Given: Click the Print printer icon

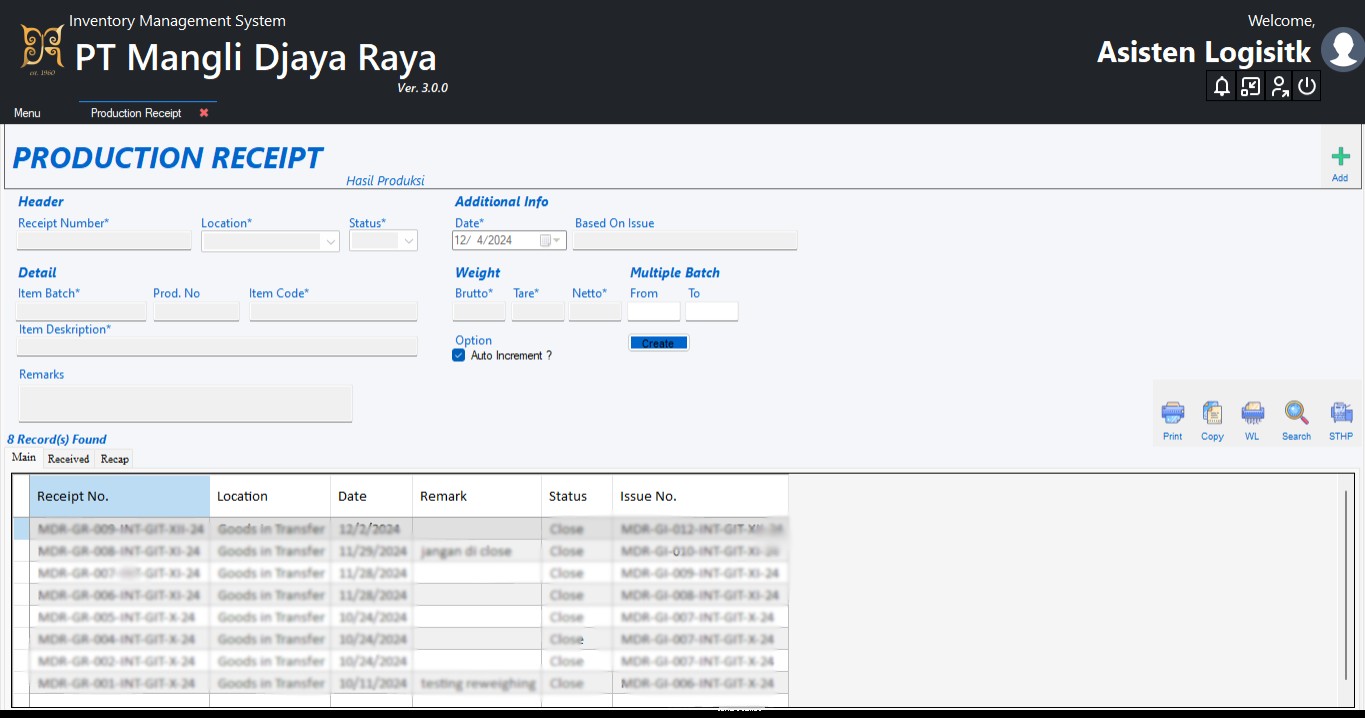Looking at the screenshot, I should pyautogui.click(x=1173, y=413).
